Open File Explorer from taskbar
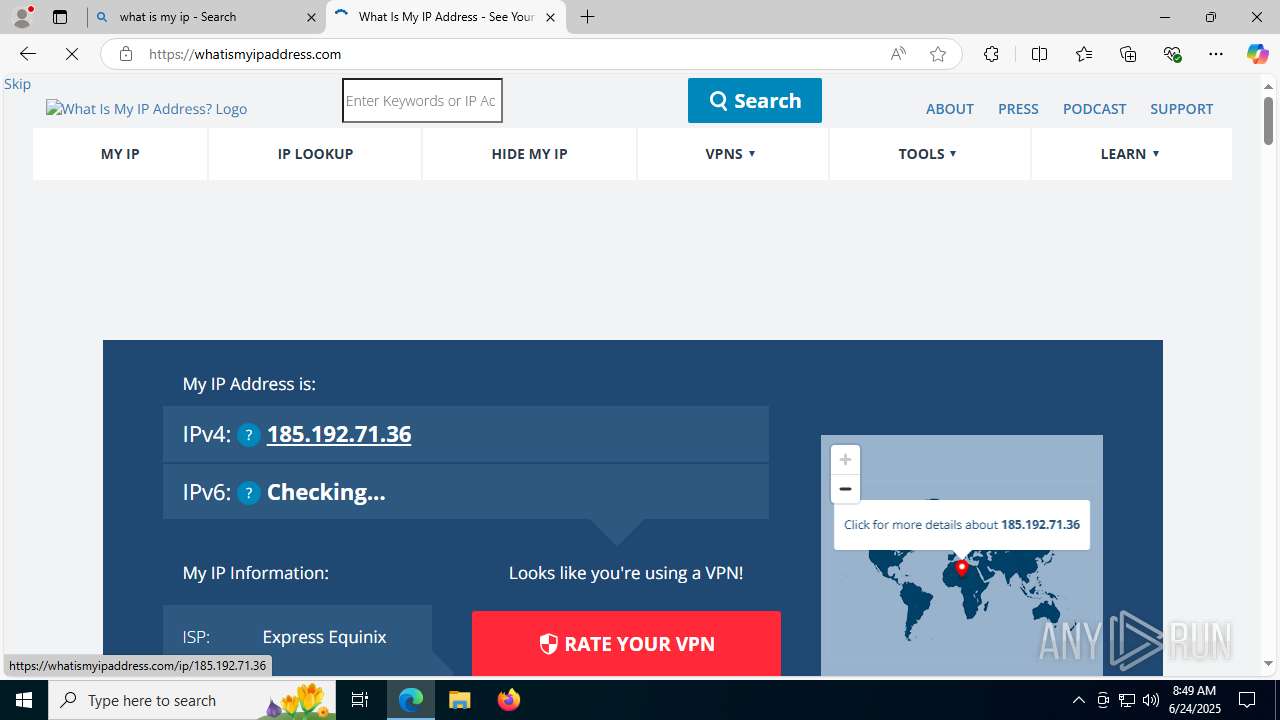 point(459,700)
